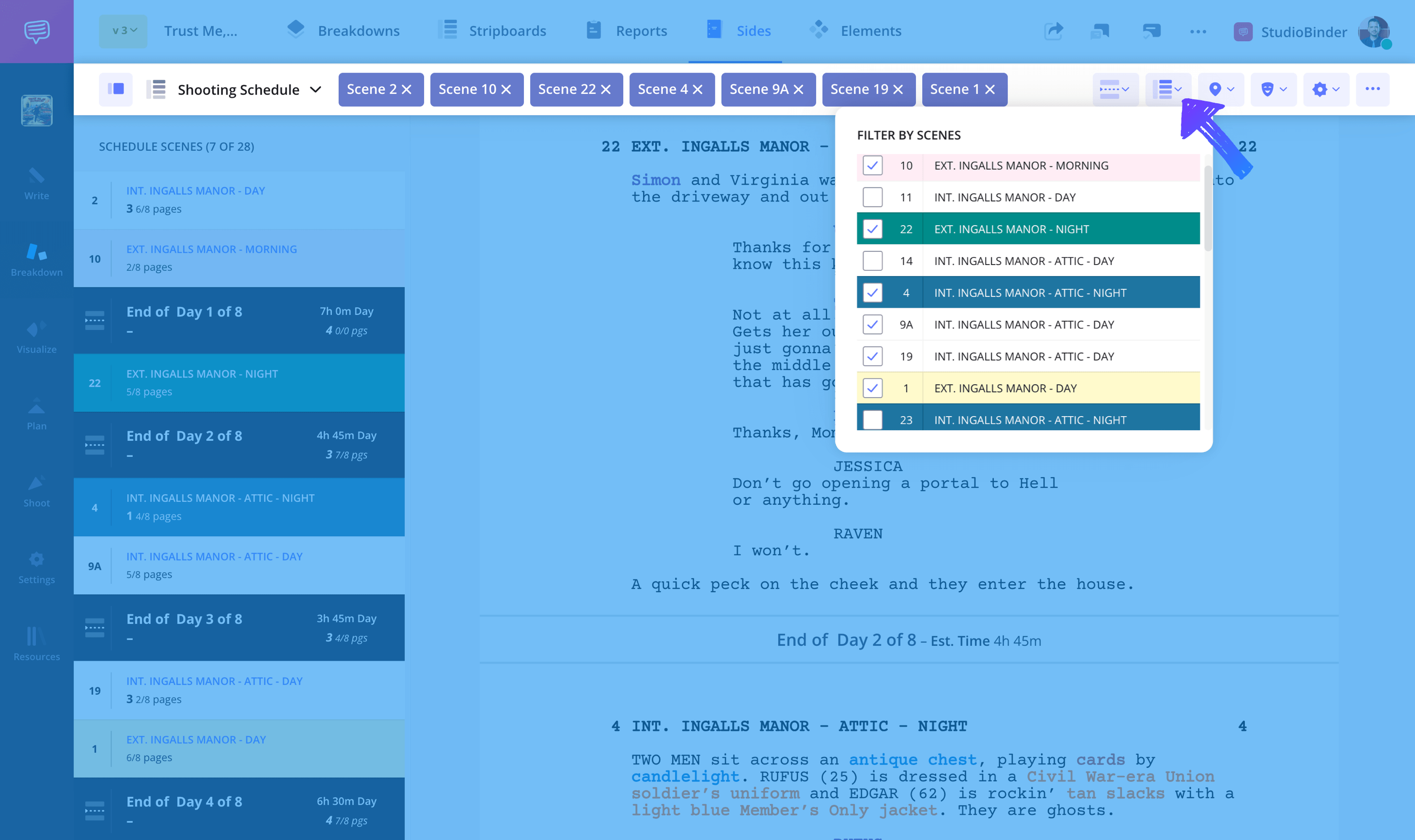Remove the Scene 10 filter chip
Image resolution: width=1415 pixels, height=840 pixels.
pos(506,90)
